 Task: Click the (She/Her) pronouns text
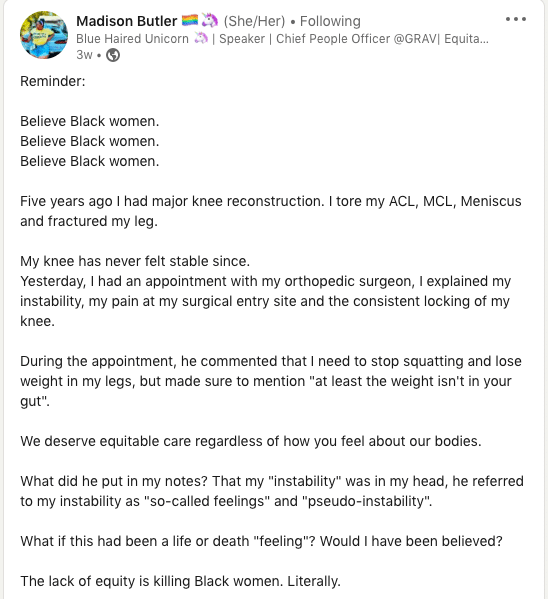[255, 21]
